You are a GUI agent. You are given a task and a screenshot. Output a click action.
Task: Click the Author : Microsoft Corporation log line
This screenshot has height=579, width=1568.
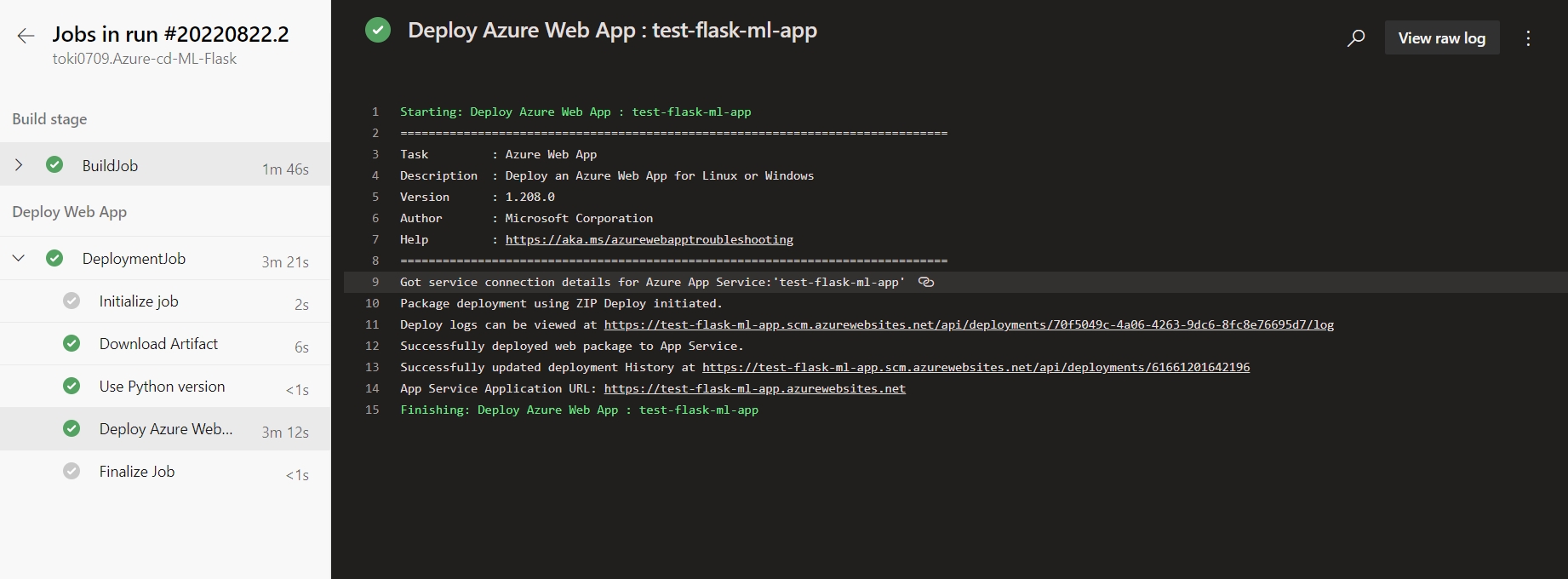tap(526, 218)
